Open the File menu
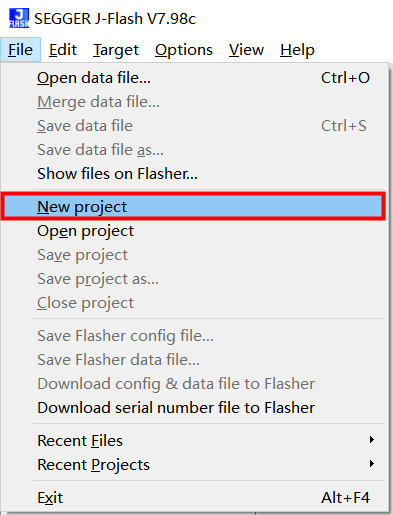The image size is (393, 515). (x=20, y=50)
